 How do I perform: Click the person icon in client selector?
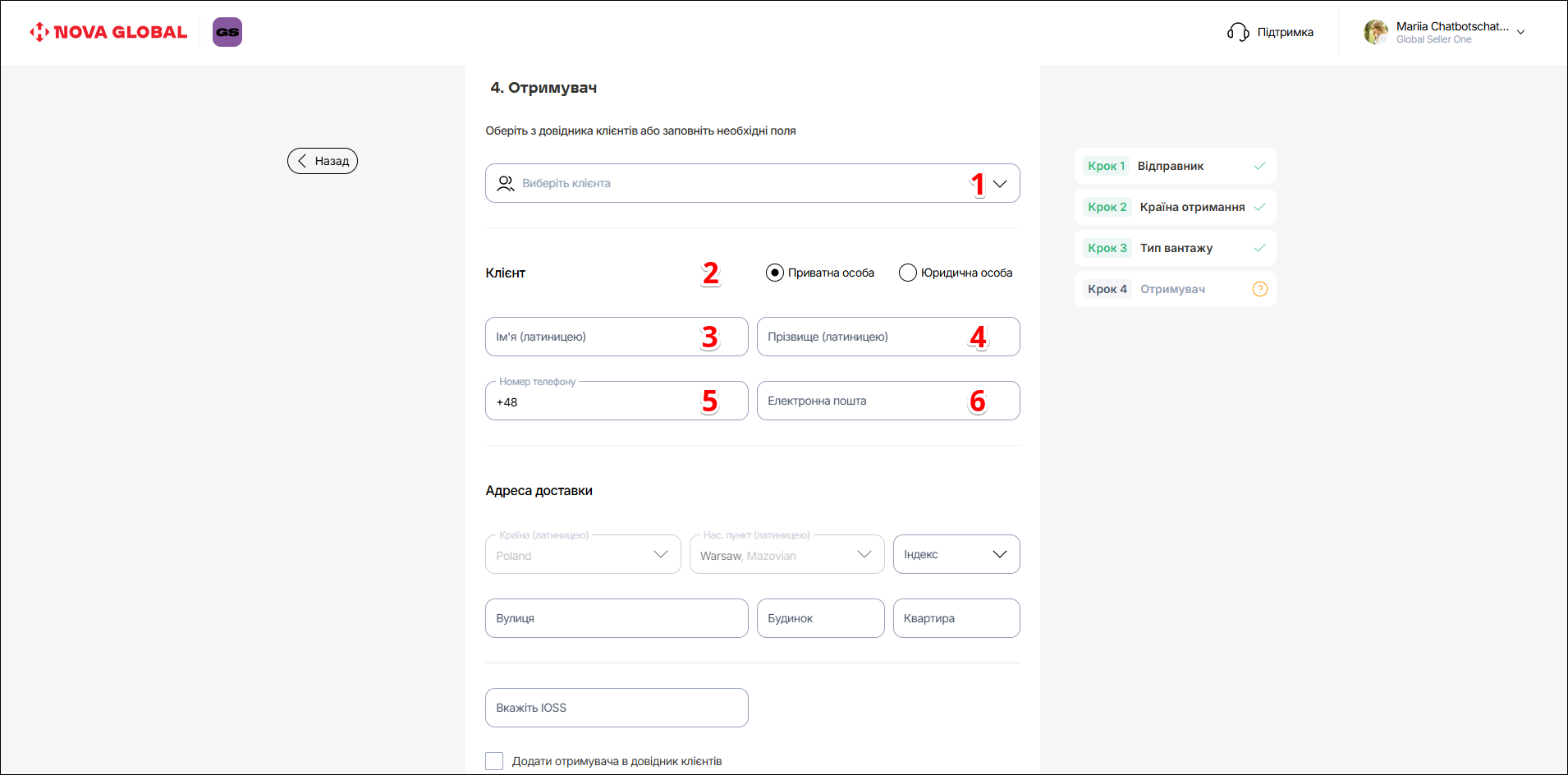coord(506,183)
